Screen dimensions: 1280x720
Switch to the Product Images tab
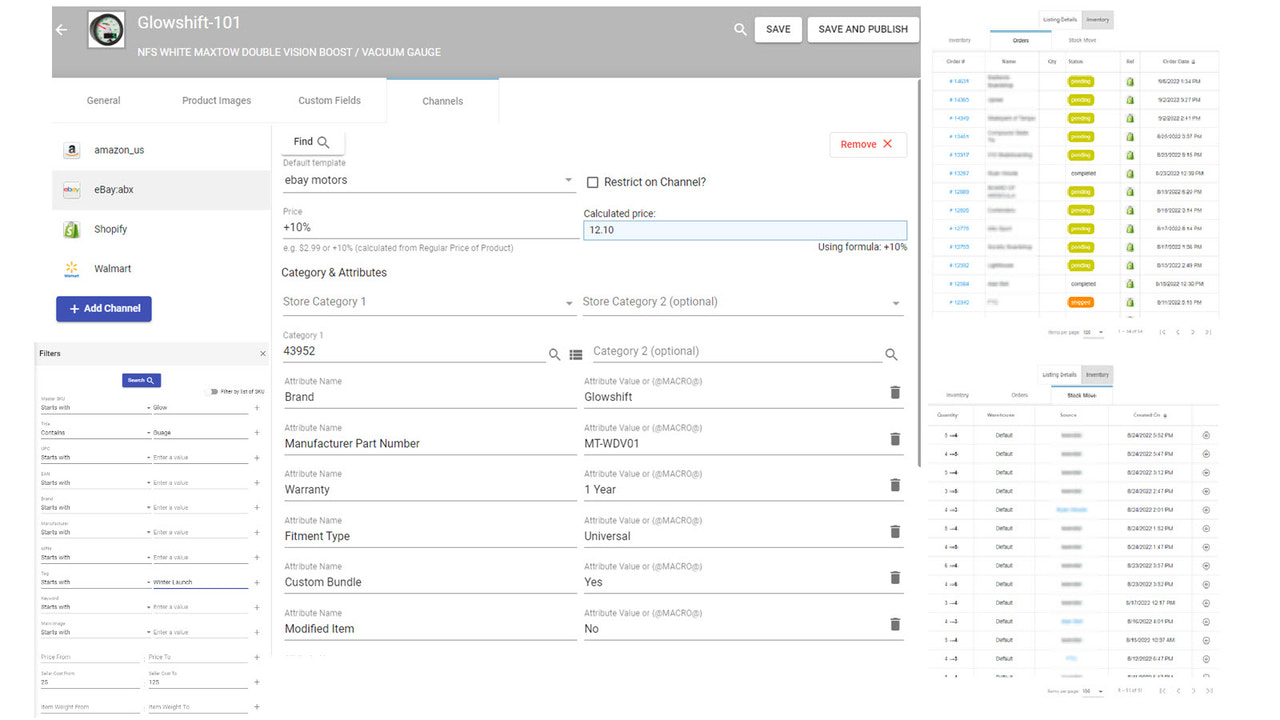coord(216,100)
